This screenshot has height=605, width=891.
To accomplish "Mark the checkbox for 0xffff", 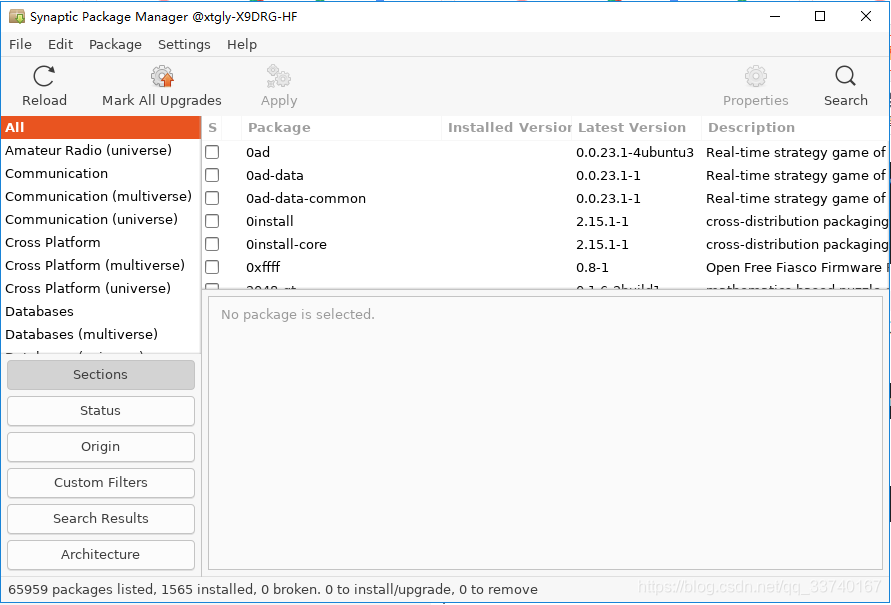I will point(212,267).
